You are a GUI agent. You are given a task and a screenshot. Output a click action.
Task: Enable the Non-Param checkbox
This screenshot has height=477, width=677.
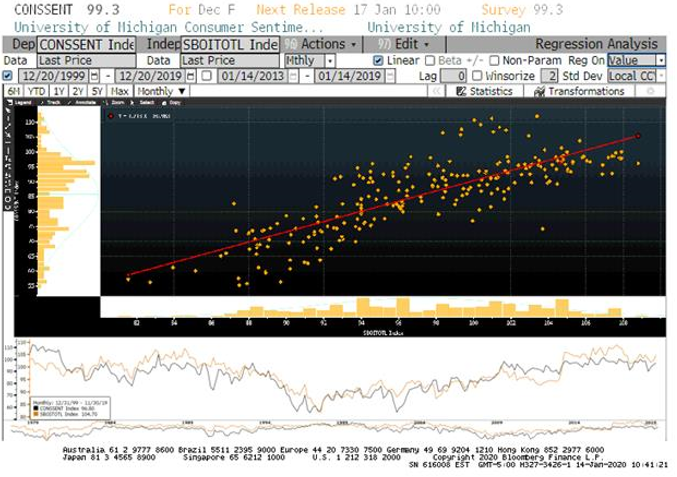point(494,61)
